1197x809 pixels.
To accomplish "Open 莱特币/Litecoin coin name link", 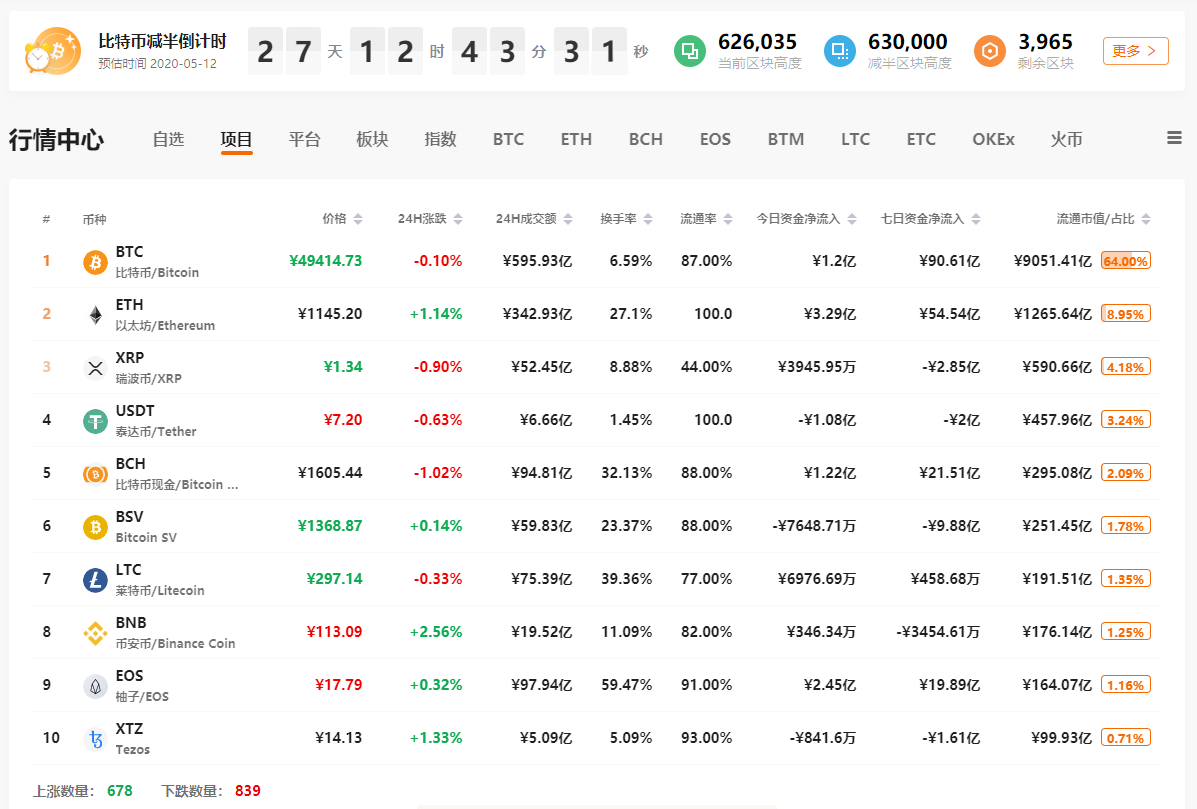I will tap(160, 591).
